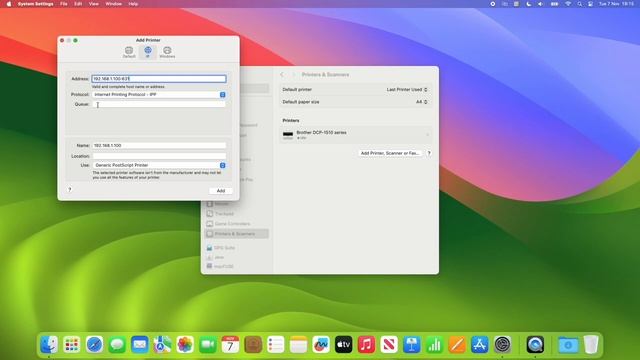Viewport: 640px width, 360px height.
Task: Open the App Store from the Dock
Action: point(480,344)
